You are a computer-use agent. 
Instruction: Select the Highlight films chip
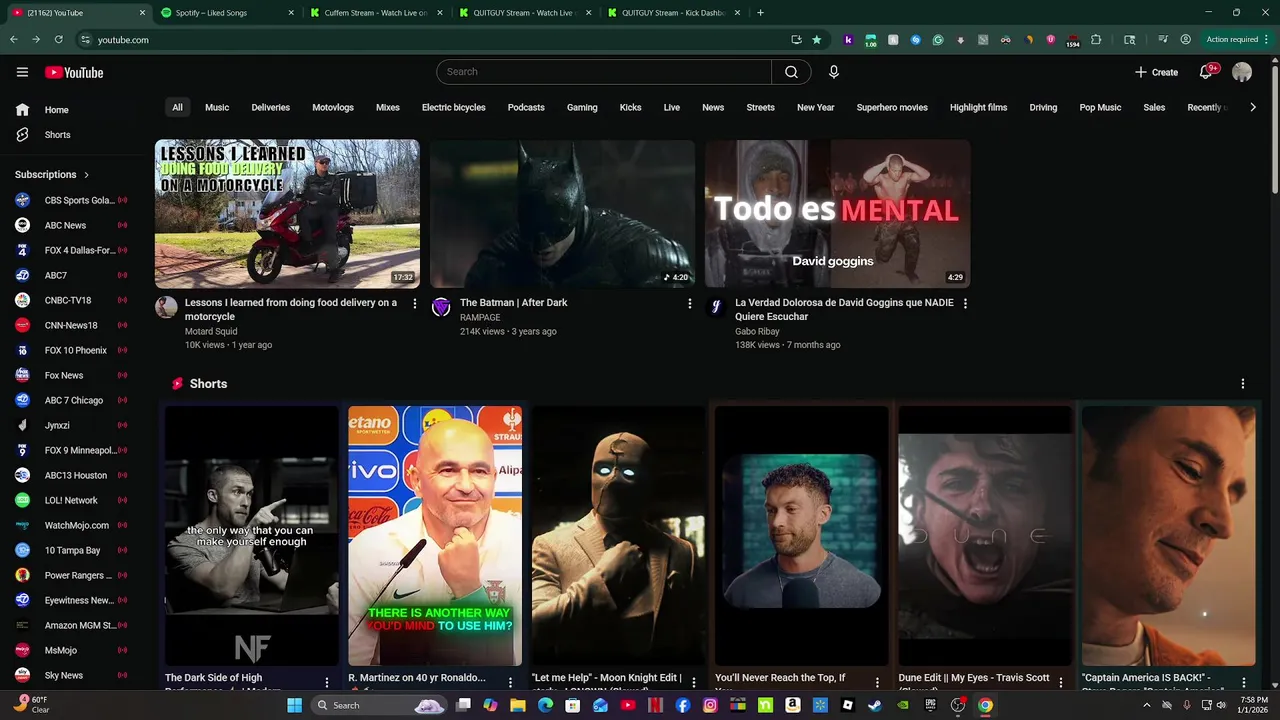pyautogui.click(x=978, y=107)
